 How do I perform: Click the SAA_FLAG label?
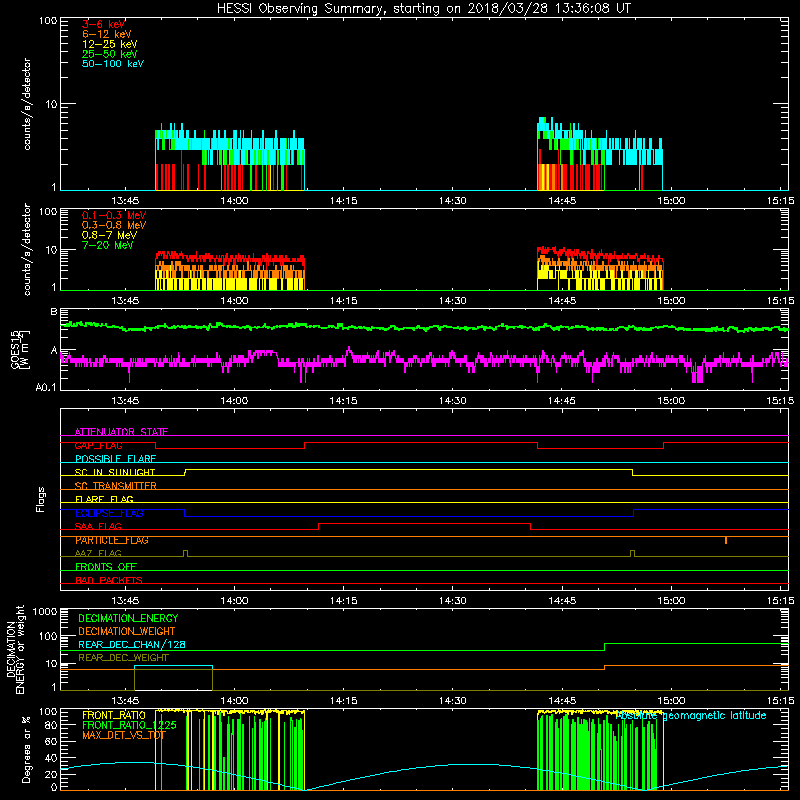(98, 526)
